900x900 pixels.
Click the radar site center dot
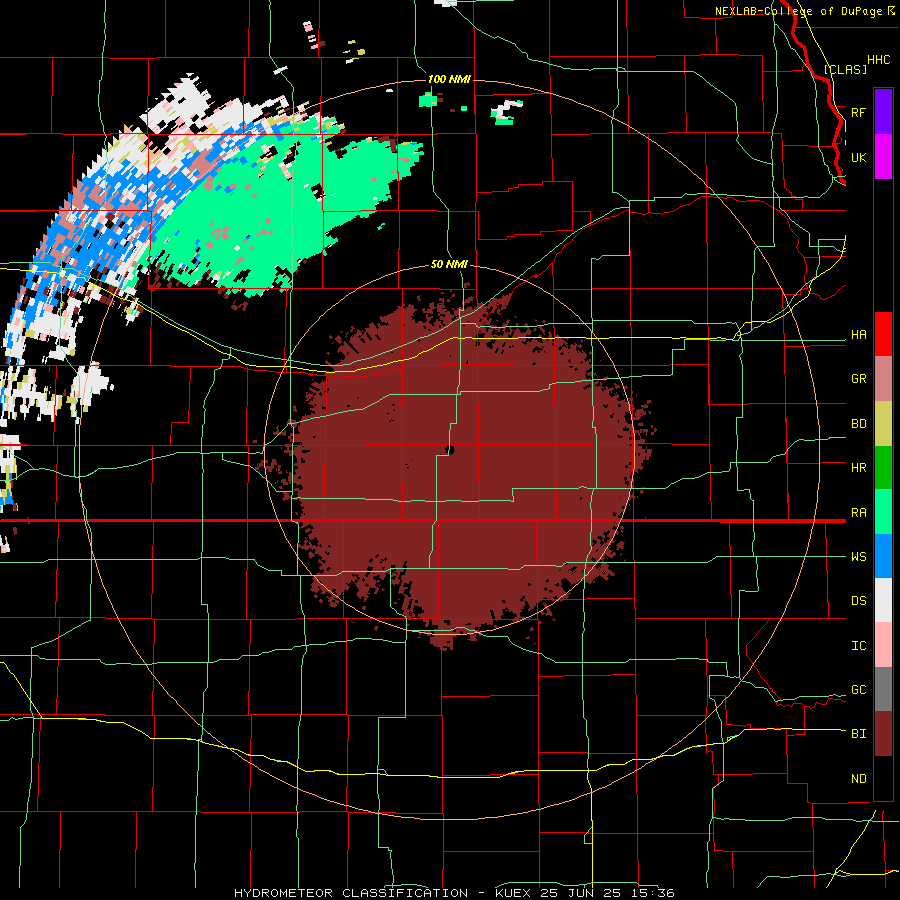(450, 450)
